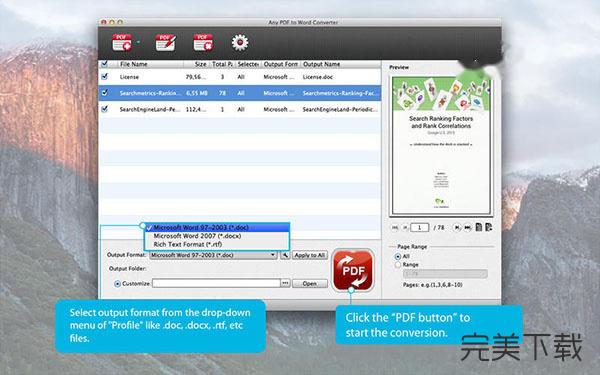
Task: Click the output folder path field
Action: coord(216,283)
